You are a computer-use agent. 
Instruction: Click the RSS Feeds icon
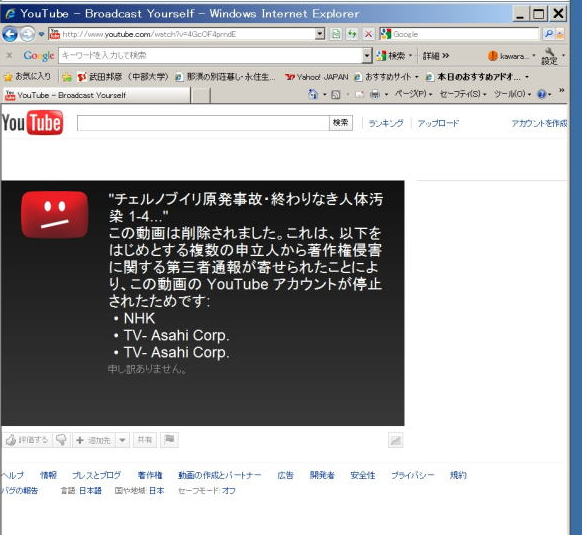coord(336,94)
